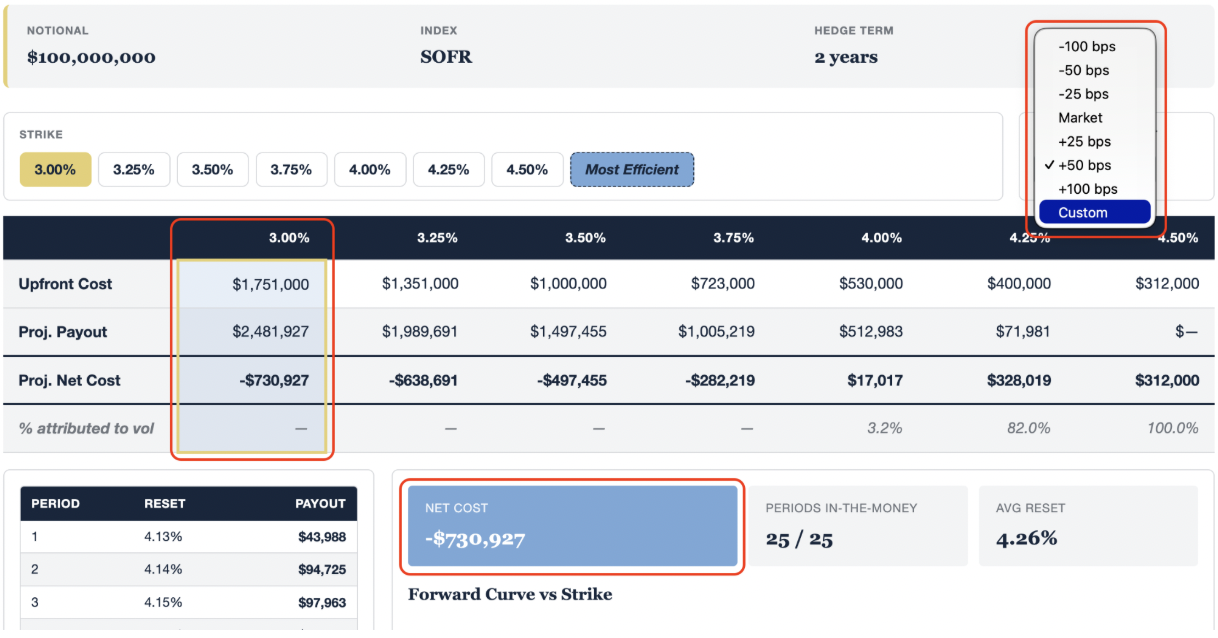The width and height of the screenshot is (1218, 638).
Task: Click the 4.00% column header
Action: [x=881, y=238]
